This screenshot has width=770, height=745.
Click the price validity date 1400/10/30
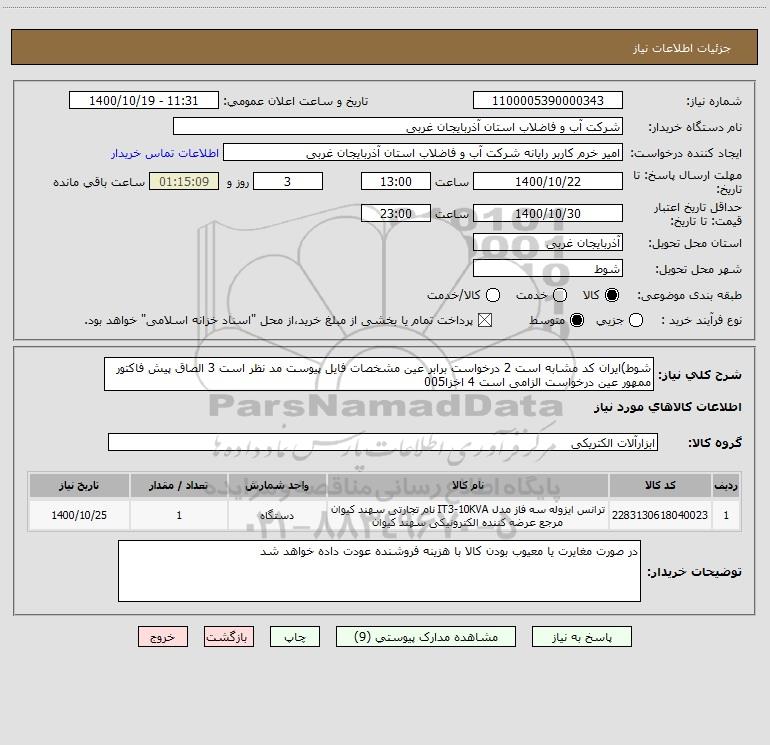tap(548, 213)
